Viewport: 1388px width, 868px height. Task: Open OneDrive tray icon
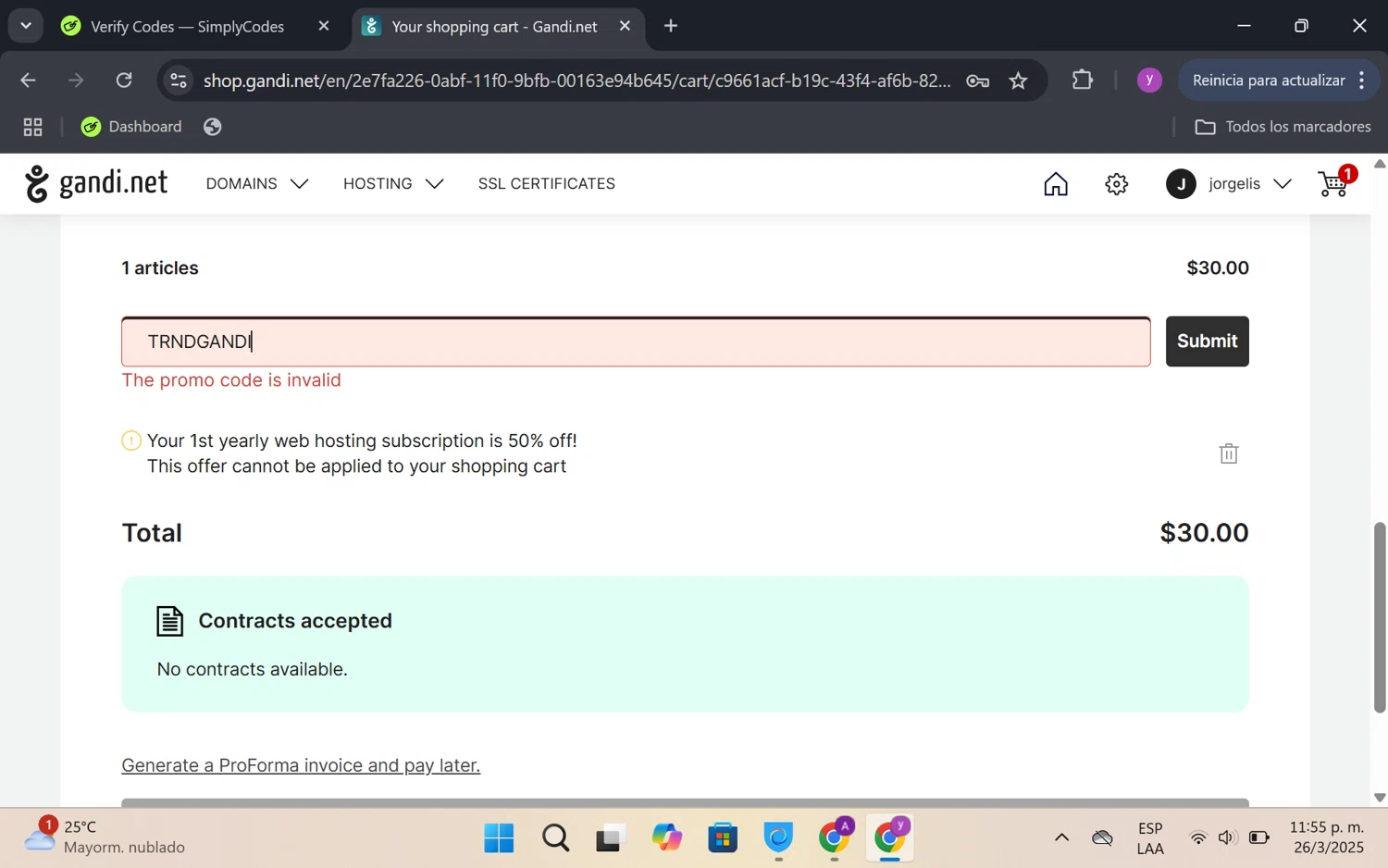(1102, 838)
